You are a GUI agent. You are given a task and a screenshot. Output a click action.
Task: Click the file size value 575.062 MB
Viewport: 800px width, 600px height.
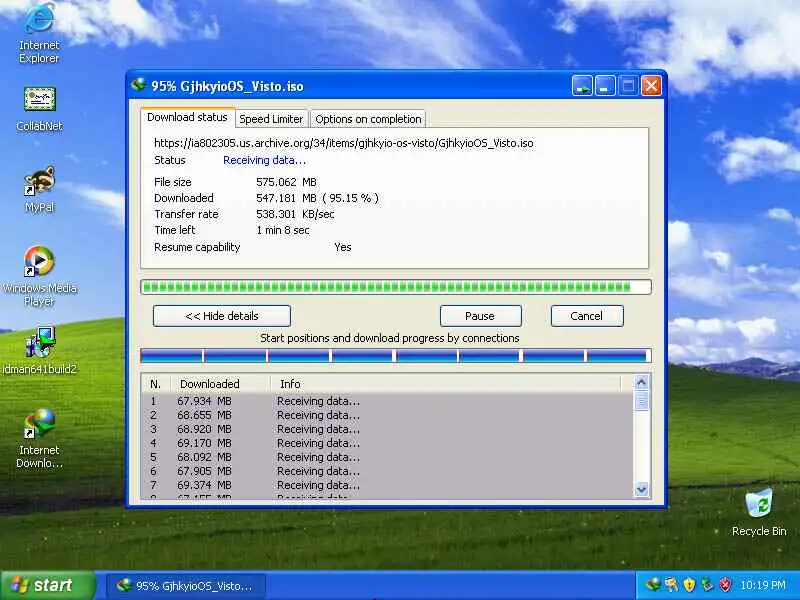pos(286,182)
